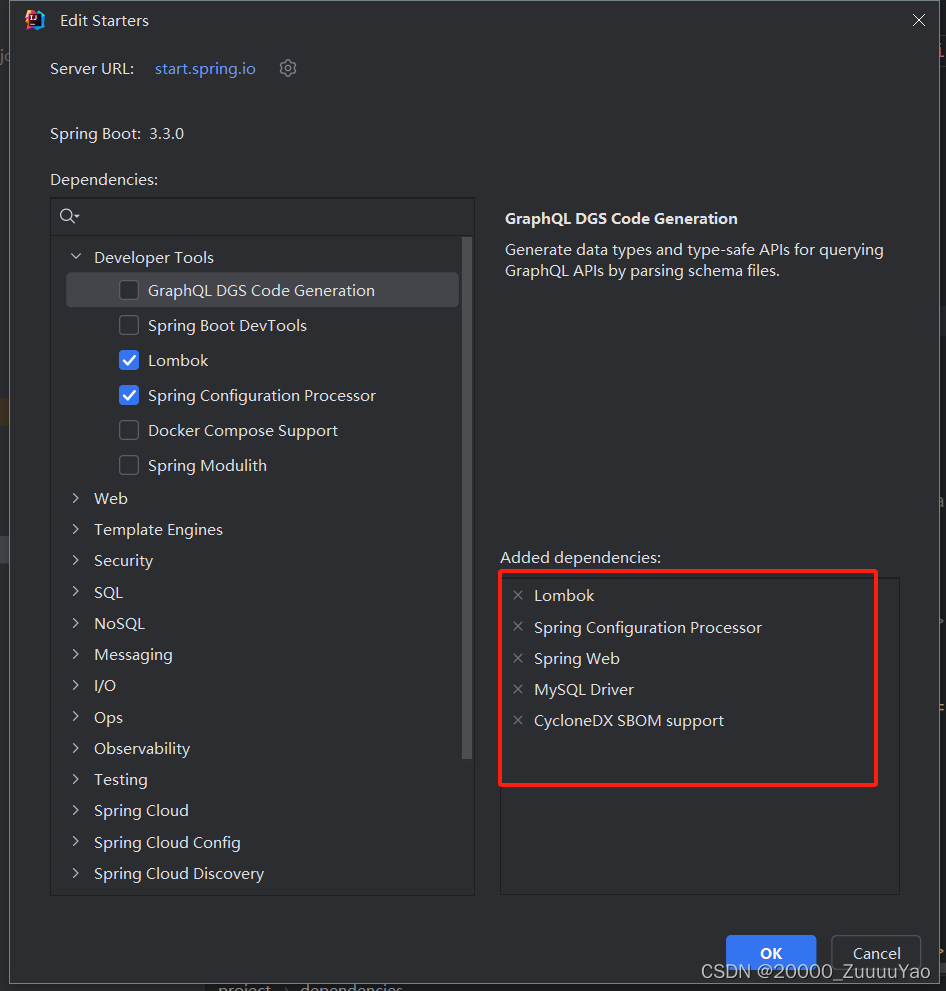Expand the Security category

pyautogui.click(x=76, y=560)
